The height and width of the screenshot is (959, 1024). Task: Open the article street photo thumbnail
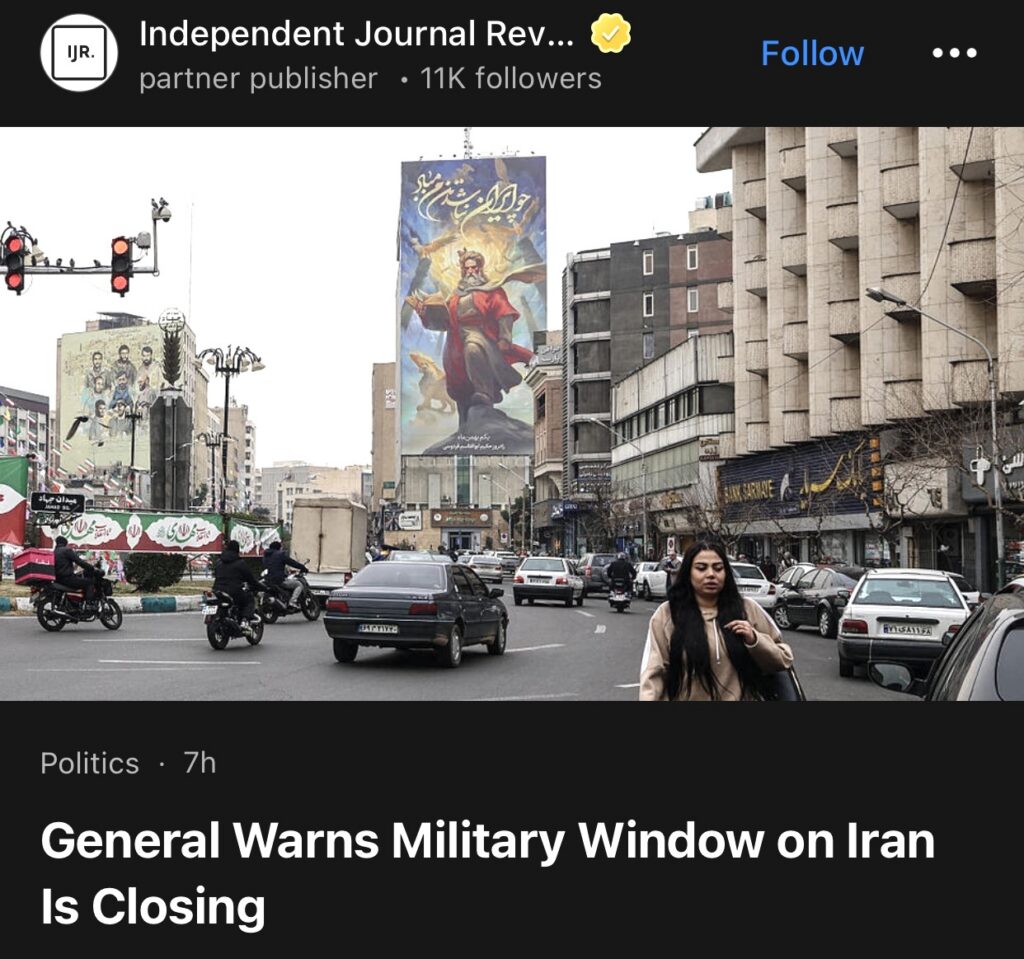click(x=512, y=414)
